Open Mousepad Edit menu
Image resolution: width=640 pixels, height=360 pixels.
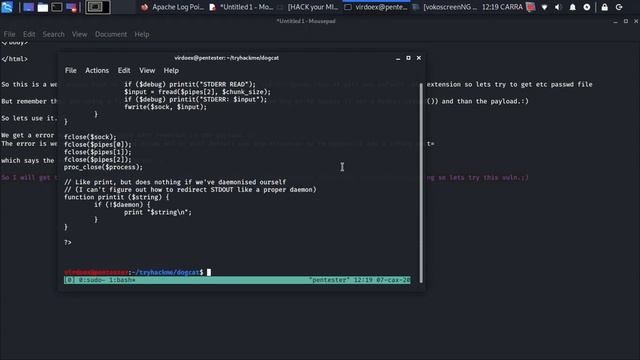click(x=29, y=34)
